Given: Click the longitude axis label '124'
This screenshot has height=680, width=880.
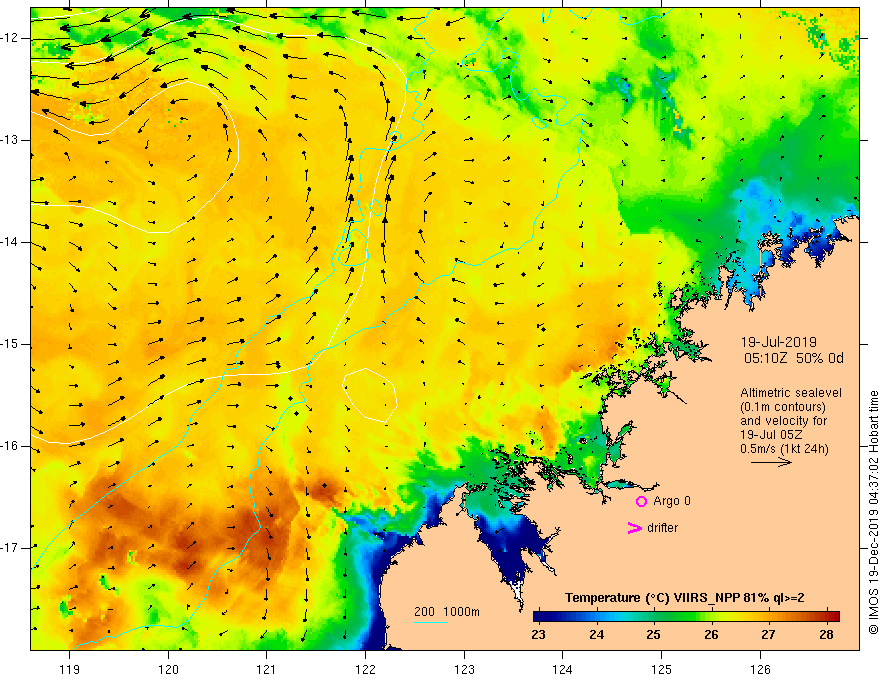Looking at the screenshot, I should click(562, 669).
